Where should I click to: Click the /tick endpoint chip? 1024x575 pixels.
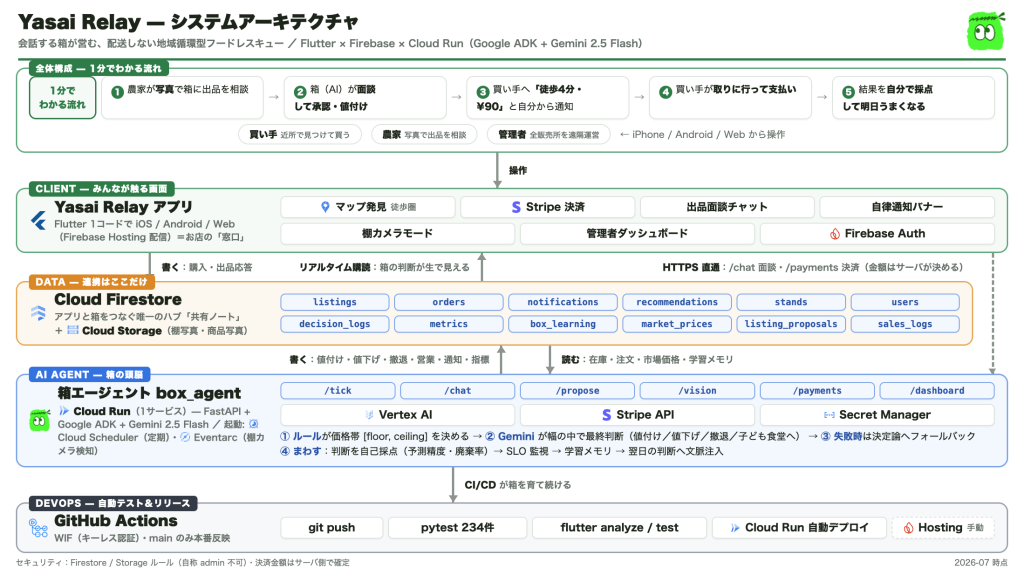(338, 391)
